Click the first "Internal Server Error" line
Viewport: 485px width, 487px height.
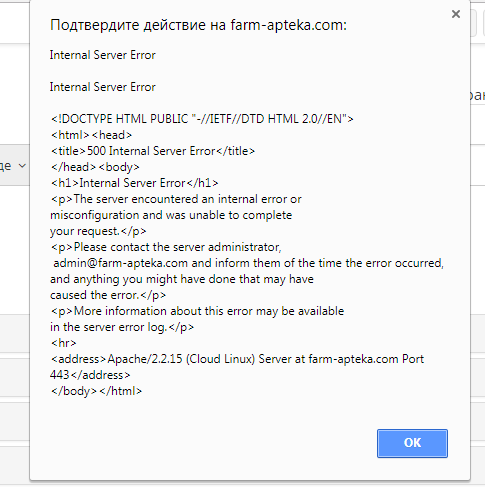tap(103, 55)
